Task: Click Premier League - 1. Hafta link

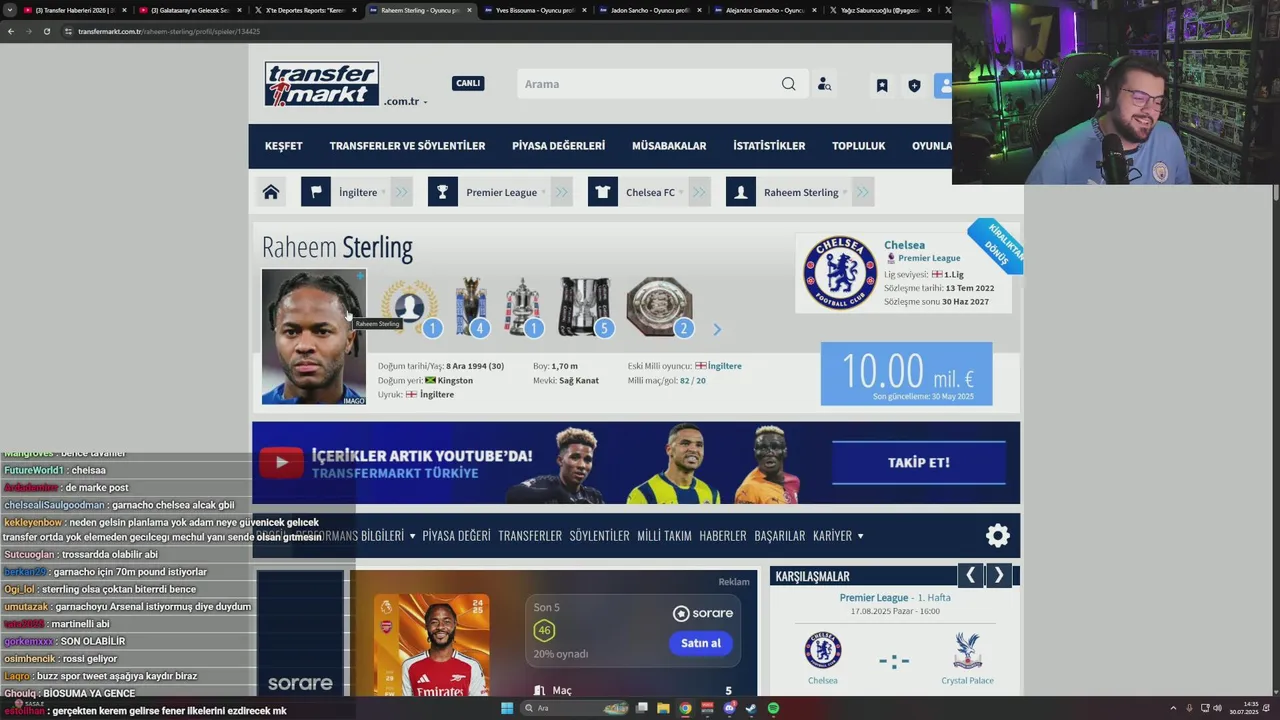Action: pos(895,598)
